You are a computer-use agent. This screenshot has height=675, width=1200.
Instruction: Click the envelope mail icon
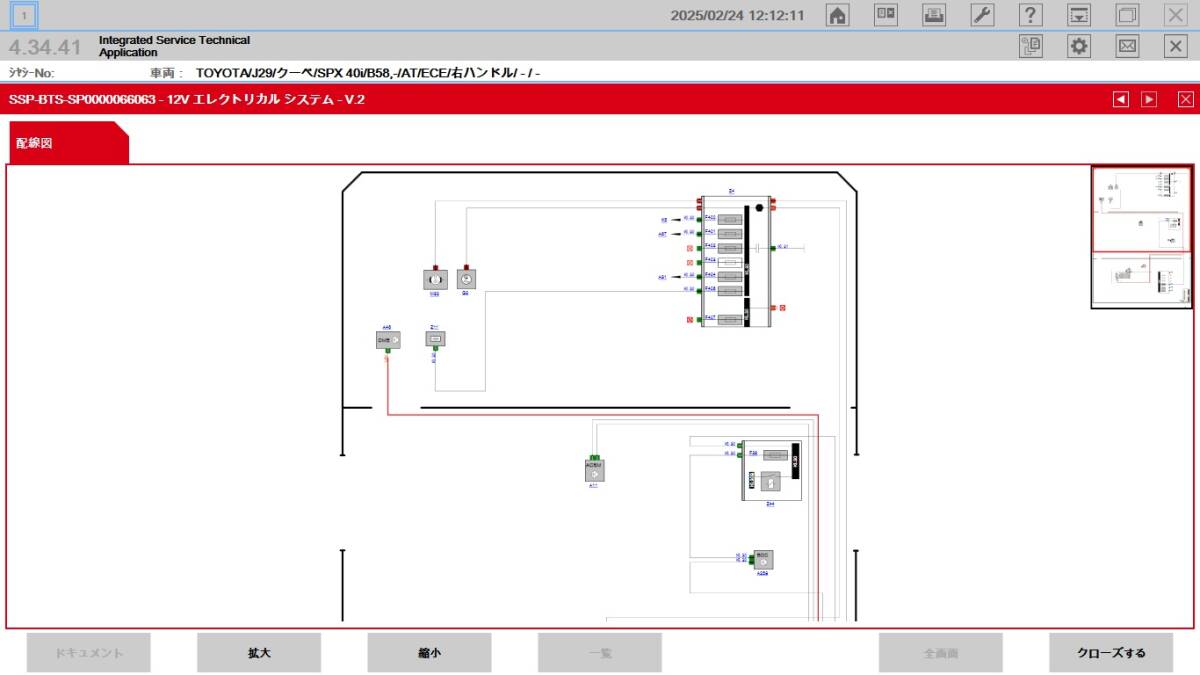pyautogui.click(x=1127, y=46)
